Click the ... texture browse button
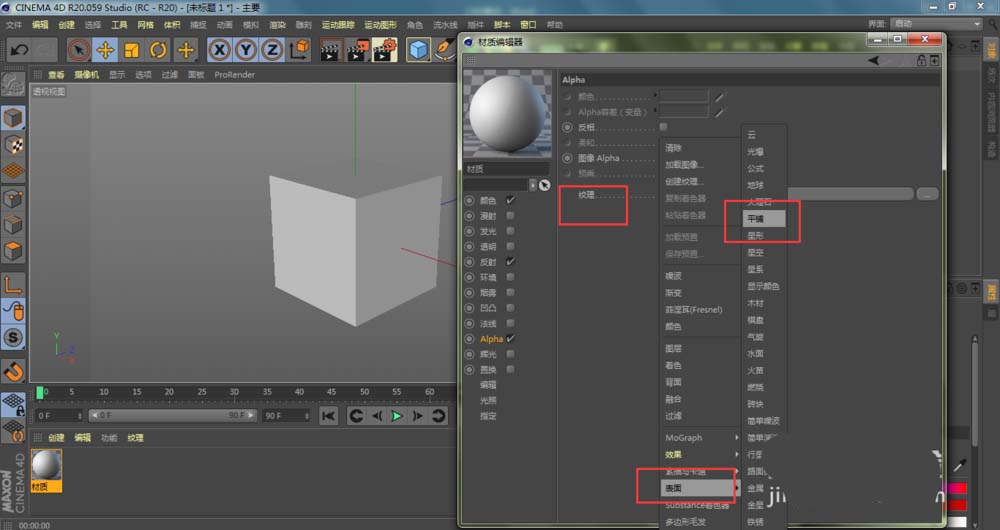This screenshot has height=530, width=1000. point(927,194)
